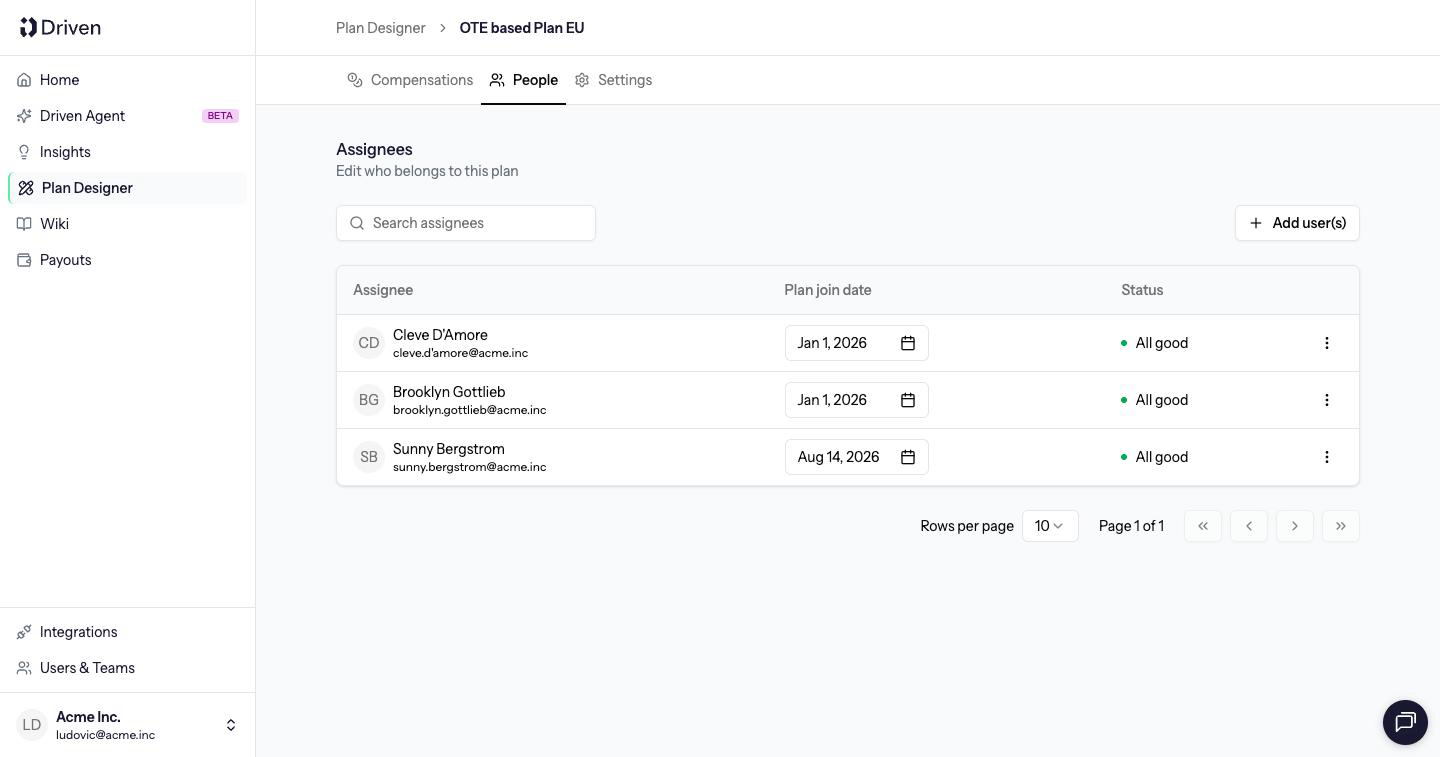Click the BG avatar
The height and width of the screenshot is (757, 1440).
pos(369,400)
